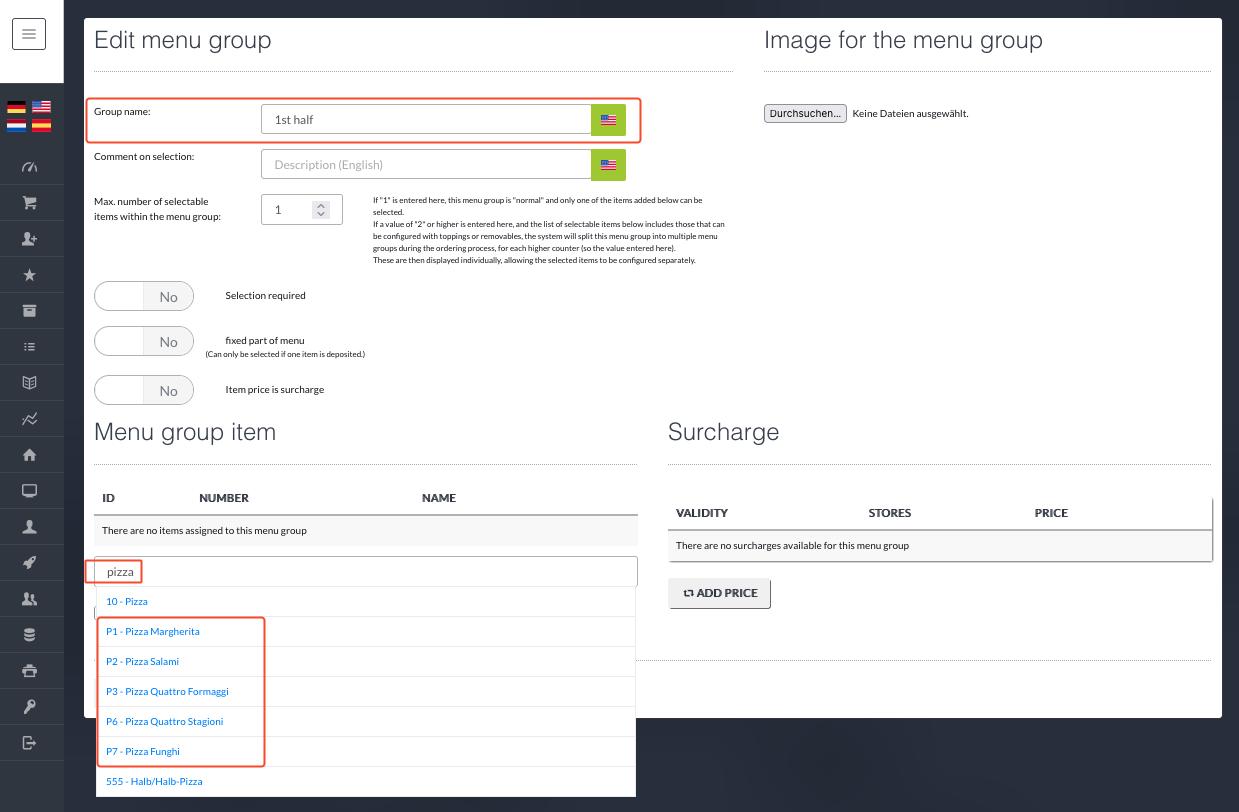Switch language to Dutch flag
Viewport: 1239px width, 812px height.
(16, 125)
